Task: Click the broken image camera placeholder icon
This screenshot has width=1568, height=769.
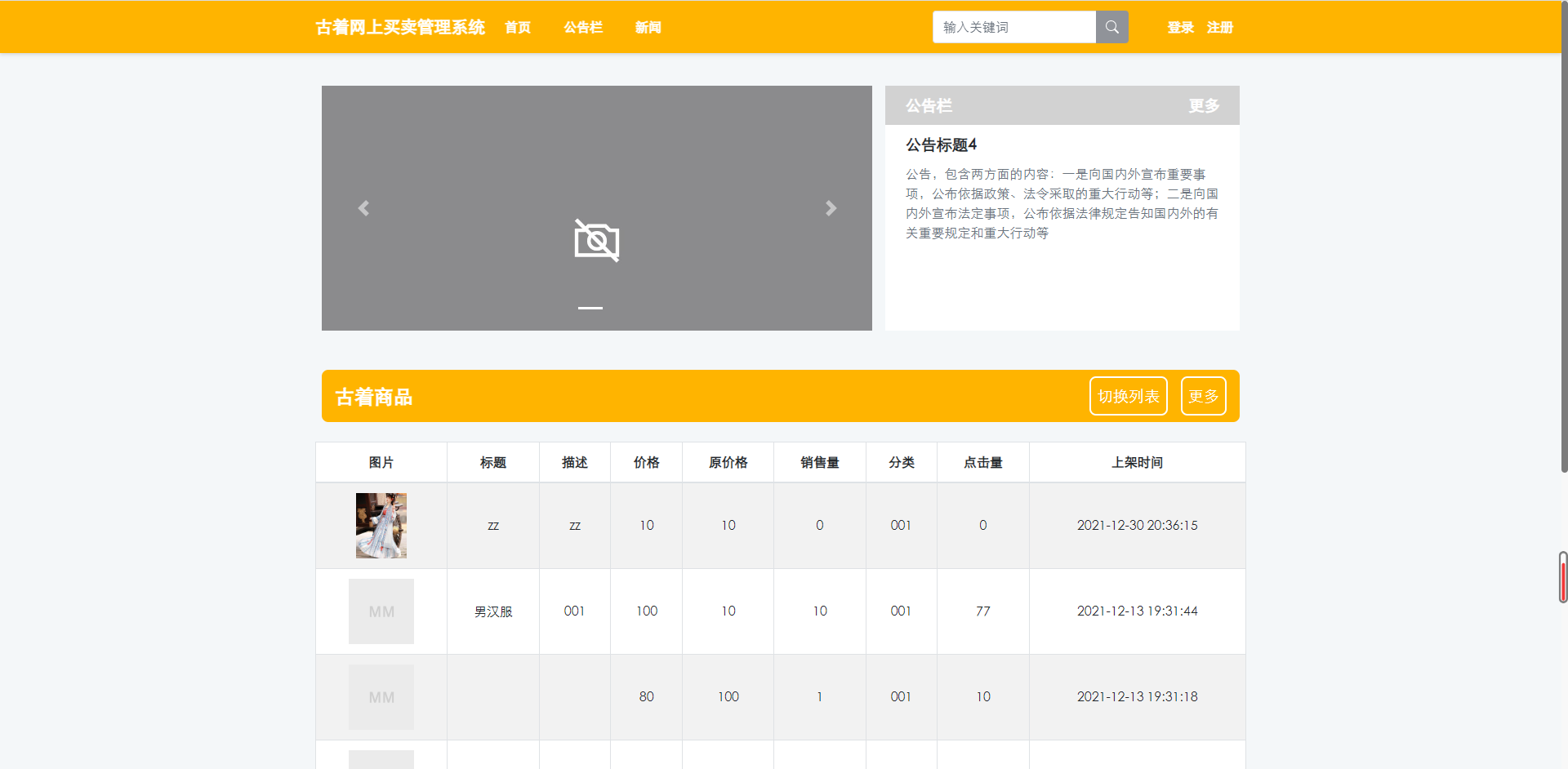Action: coord(597,241)
